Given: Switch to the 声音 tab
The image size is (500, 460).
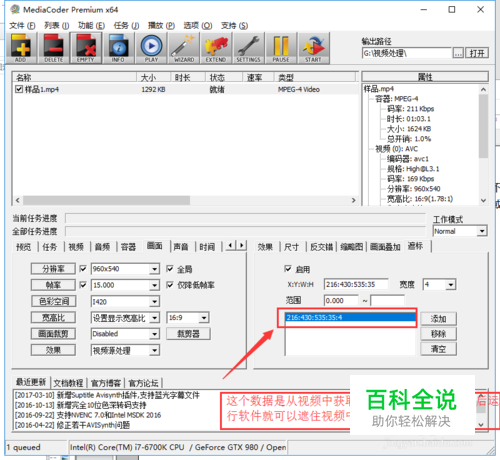Looking at the screenshot, I should (x=181, y=247).
